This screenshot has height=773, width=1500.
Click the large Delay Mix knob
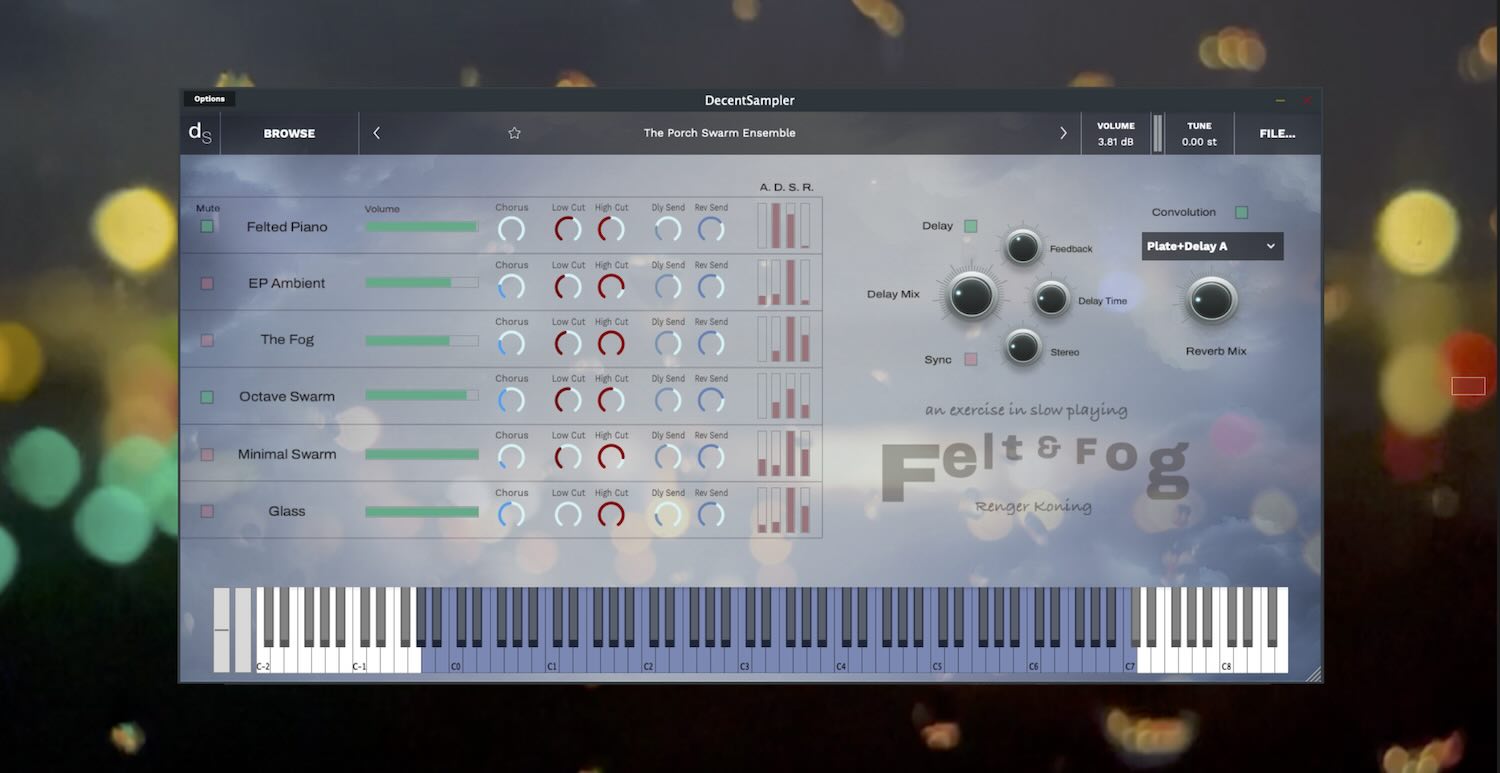[972, 295]
